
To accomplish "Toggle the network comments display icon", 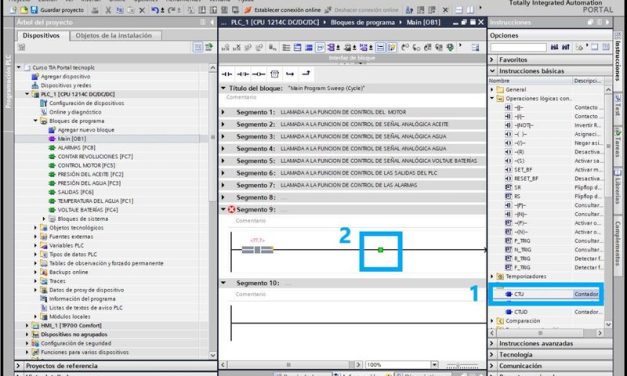I will tap(380, 48).
